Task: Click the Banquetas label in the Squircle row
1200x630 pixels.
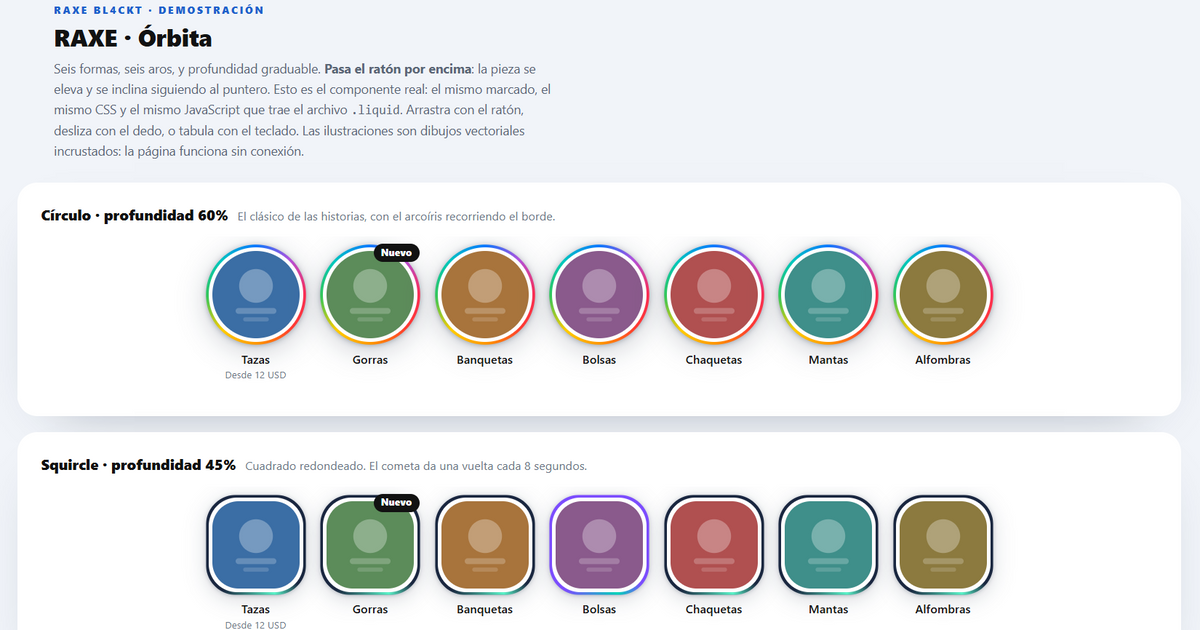Action: coord(485,610)
